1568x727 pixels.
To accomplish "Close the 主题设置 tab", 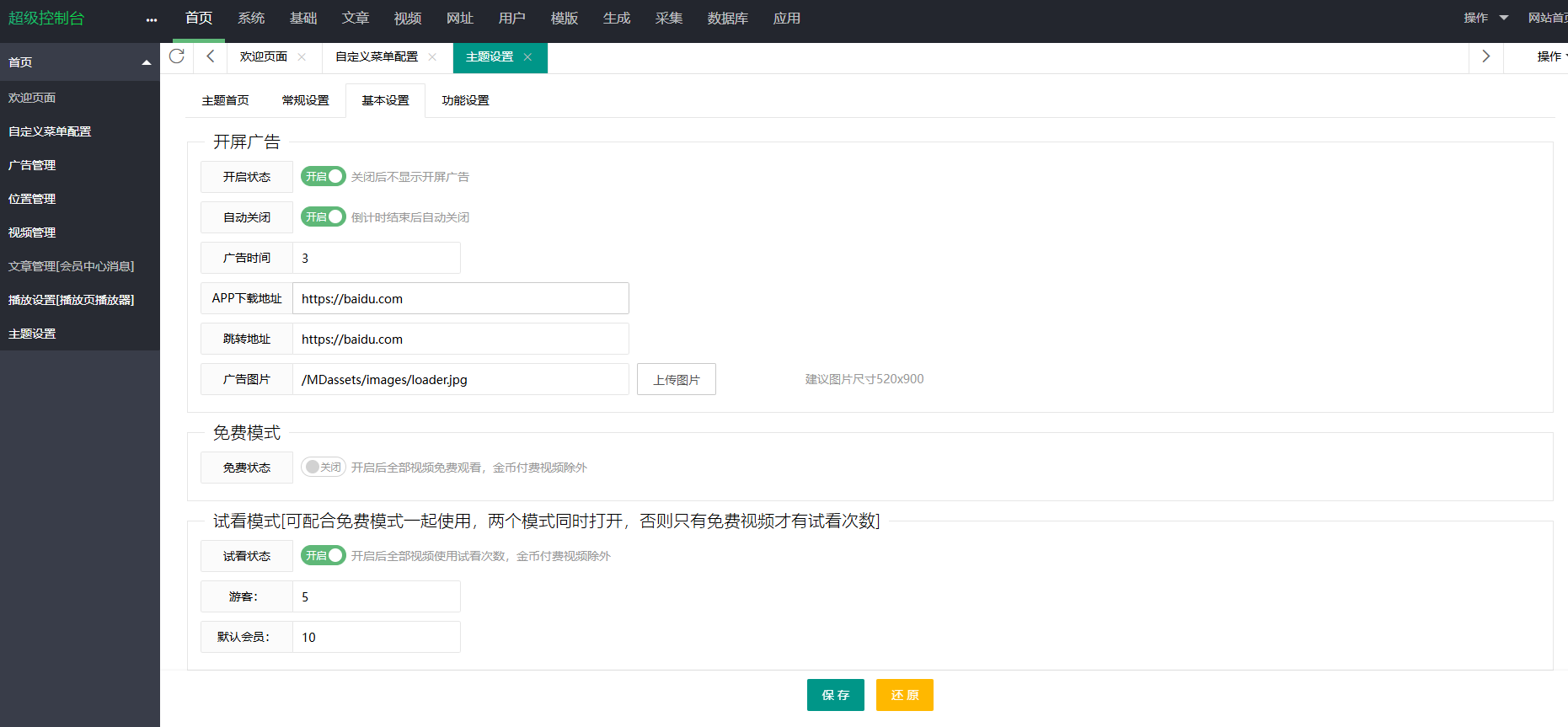I will pos(527,57).
